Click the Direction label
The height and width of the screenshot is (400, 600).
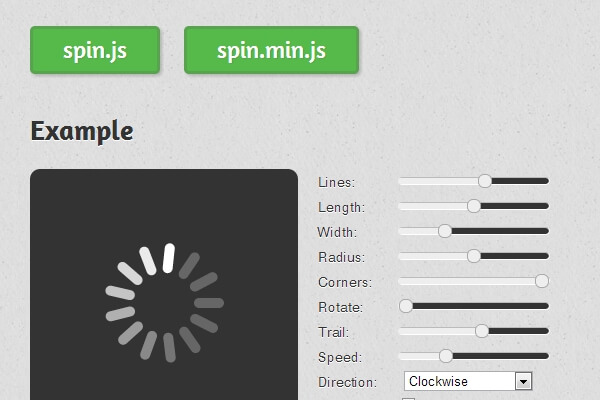[x=347, y=382]
